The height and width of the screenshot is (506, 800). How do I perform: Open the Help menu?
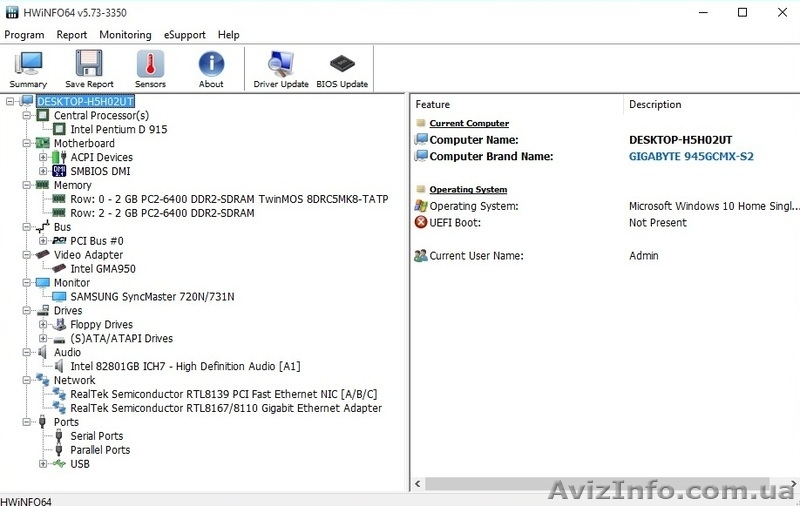229,35
